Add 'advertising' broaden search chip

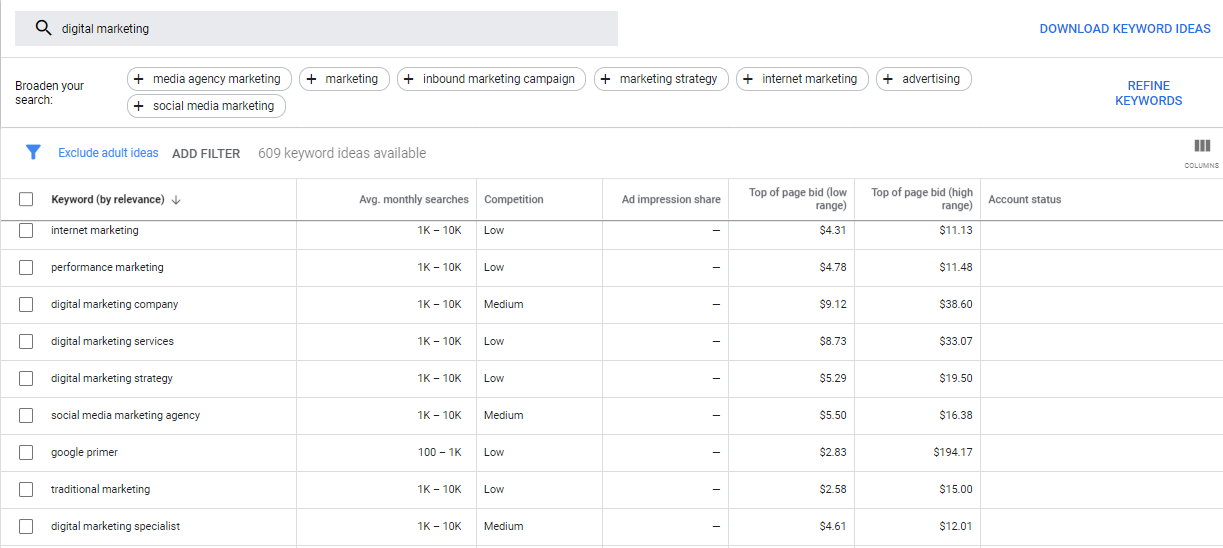(923, 79)
